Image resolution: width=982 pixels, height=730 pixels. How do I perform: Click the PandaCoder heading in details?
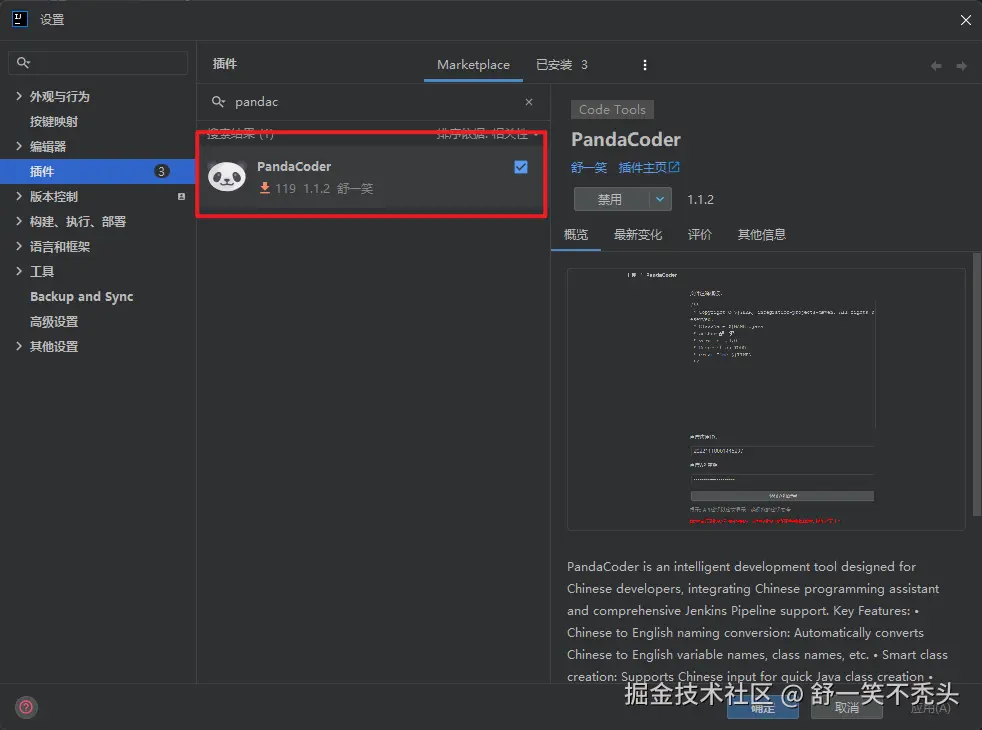(x=626, y=139)
